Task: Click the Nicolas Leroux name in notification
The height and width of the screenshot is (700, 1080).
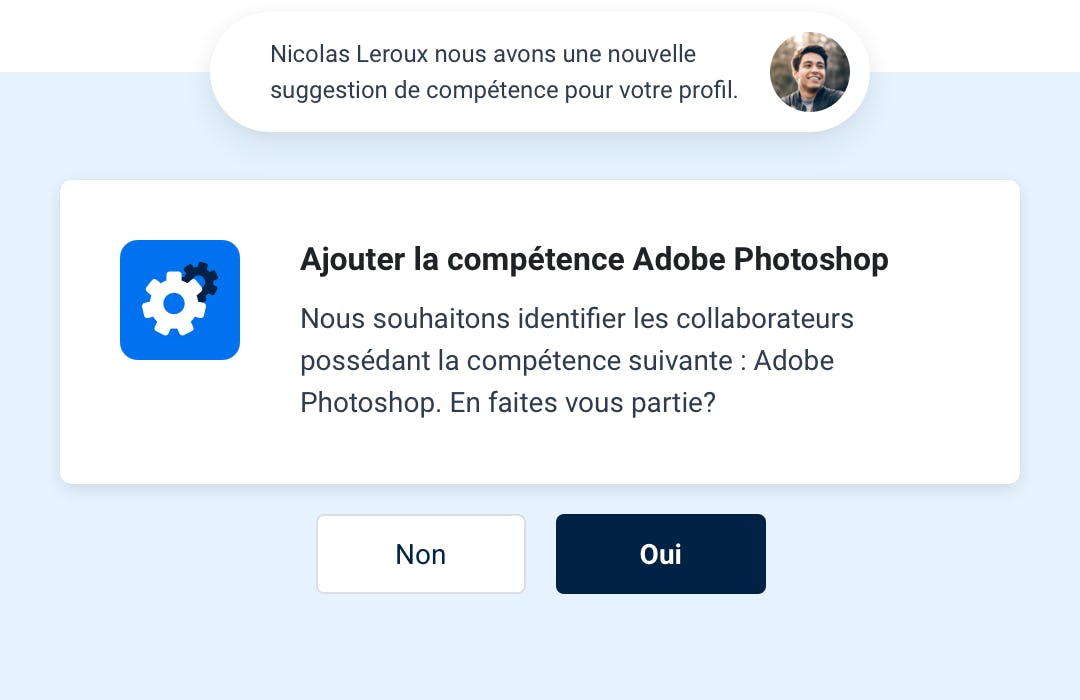Action: tap(349, 54)
